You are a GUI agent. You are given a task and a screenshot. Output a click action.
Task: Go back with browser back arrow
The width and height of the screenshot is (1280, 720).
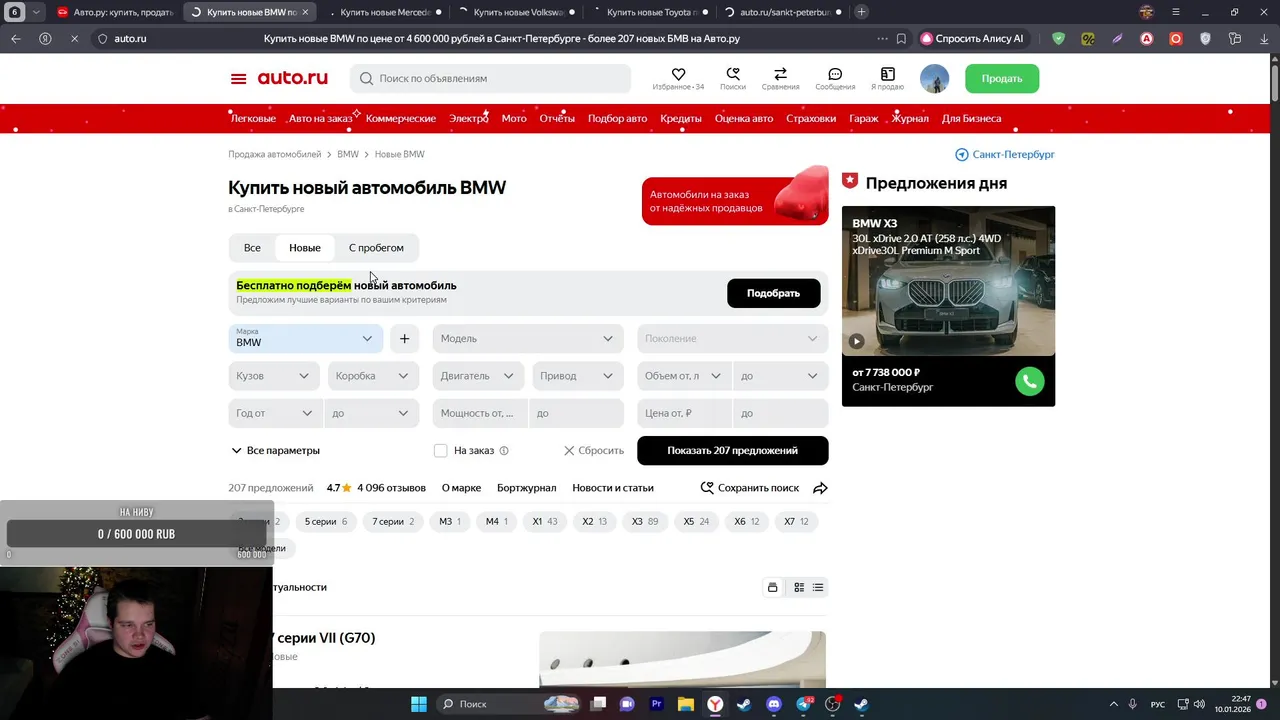tap(16, 39)
